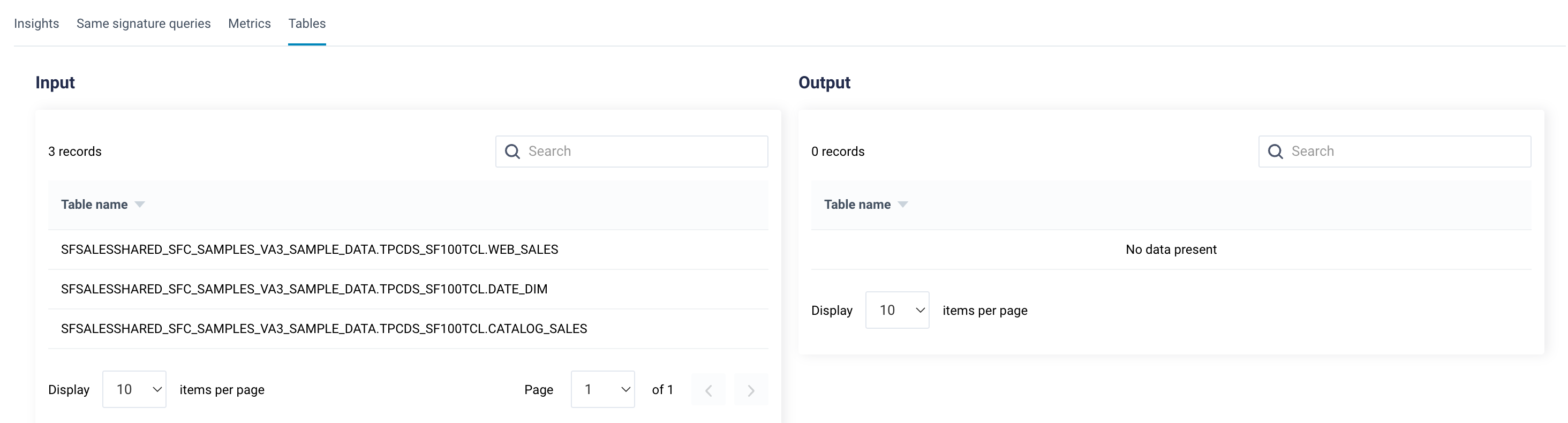Click the Input search magnifier icon
The height and width of the screenshot is (423, 1568).
click(x=512, y=152)
